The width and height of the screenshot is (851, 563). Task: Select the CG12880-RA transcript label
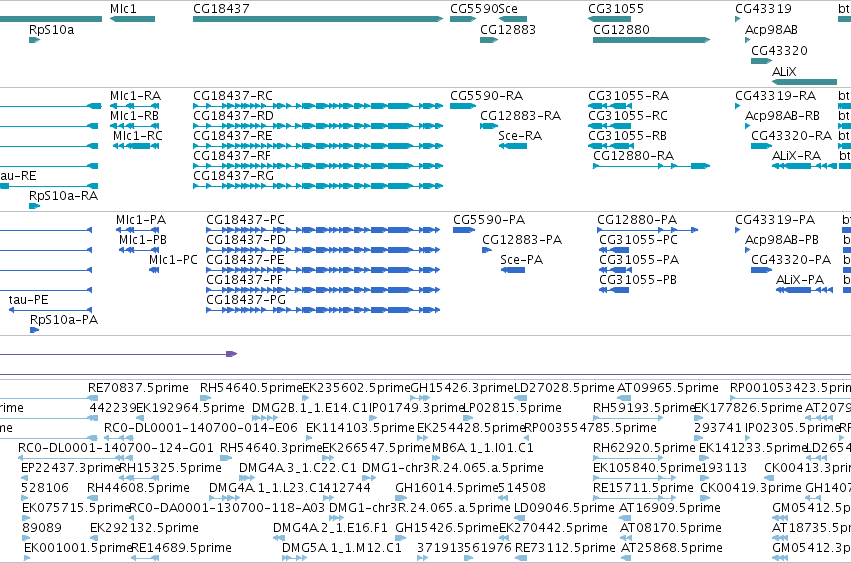pos(633,156)
